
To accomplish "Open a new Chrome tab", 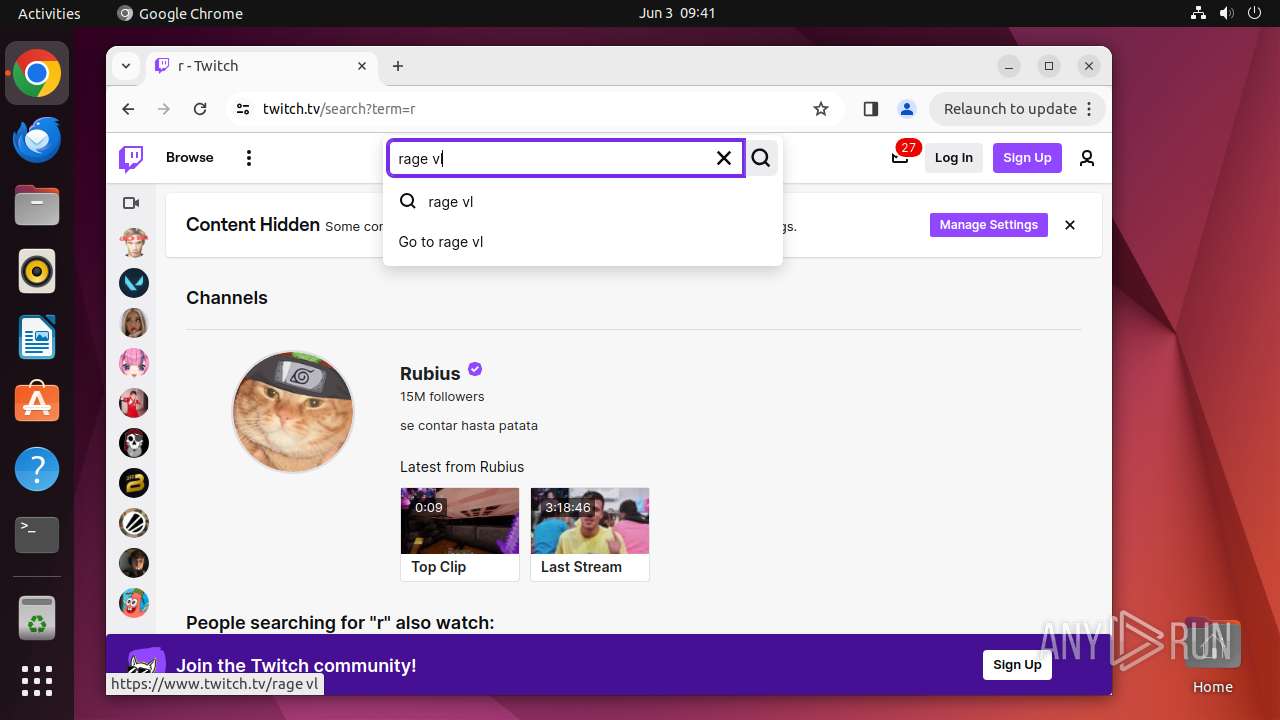I will [398, 66].
